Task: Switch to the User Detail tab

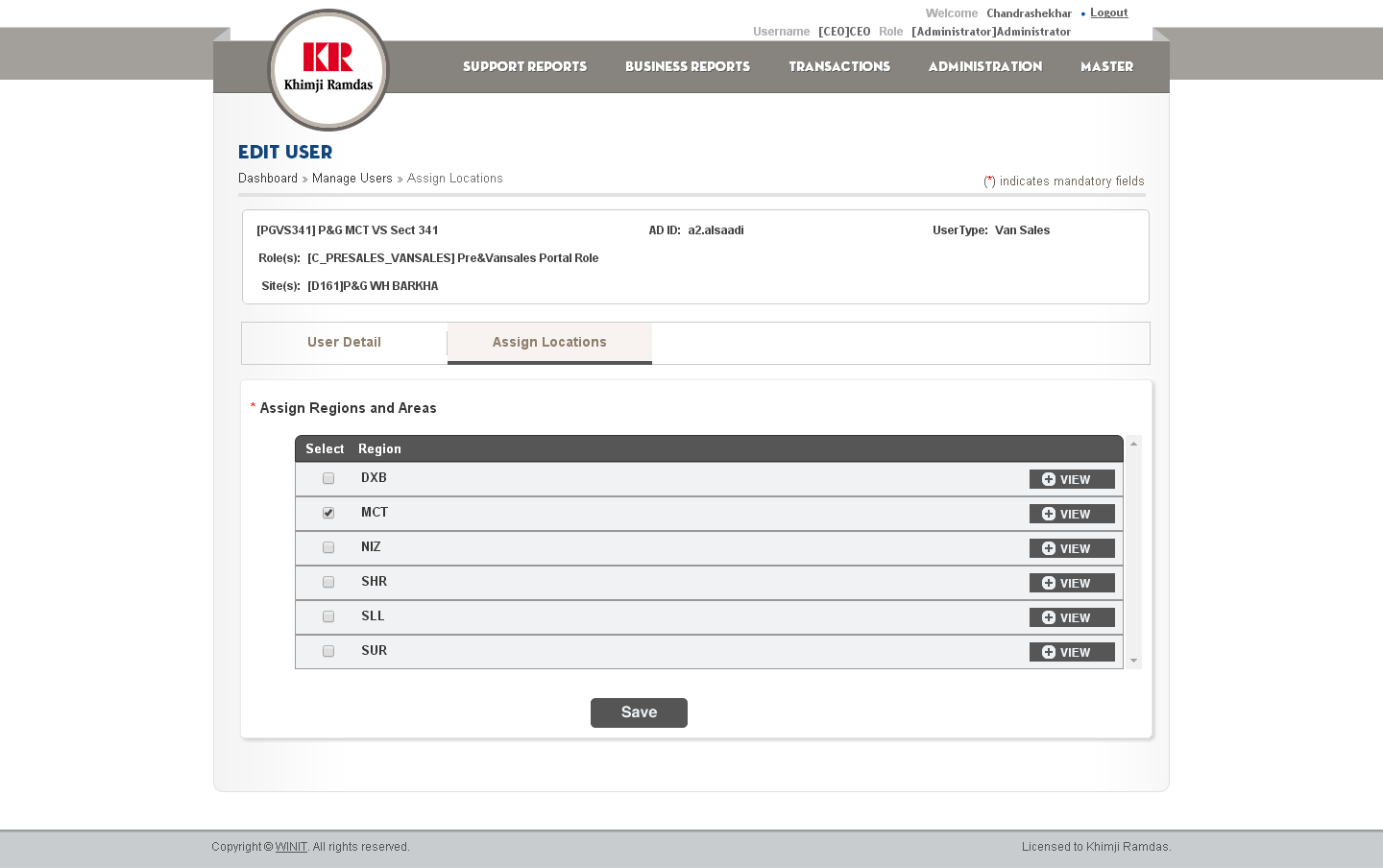Action: point(344,343)
